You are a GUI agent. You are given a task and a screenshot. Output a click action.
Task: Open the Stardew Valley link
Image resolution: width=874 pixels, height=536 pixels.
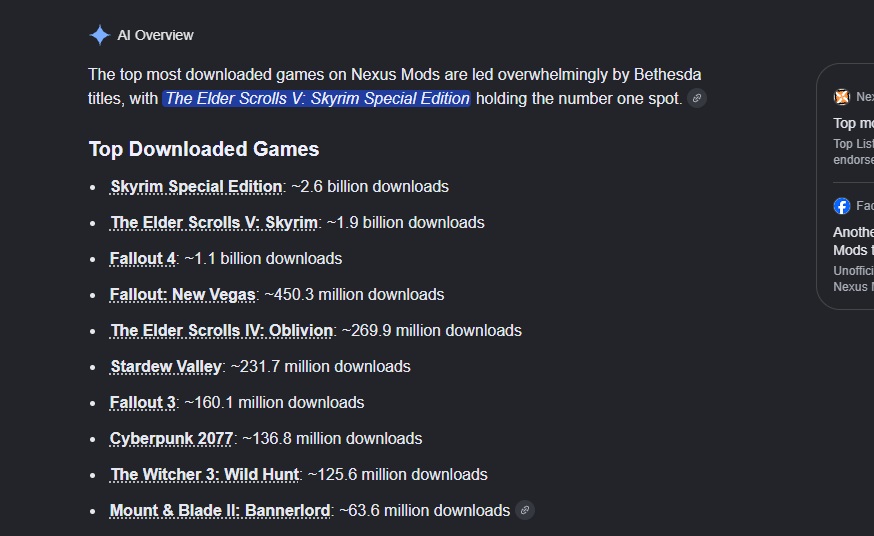pyautogui.click(x=166, y=367)
